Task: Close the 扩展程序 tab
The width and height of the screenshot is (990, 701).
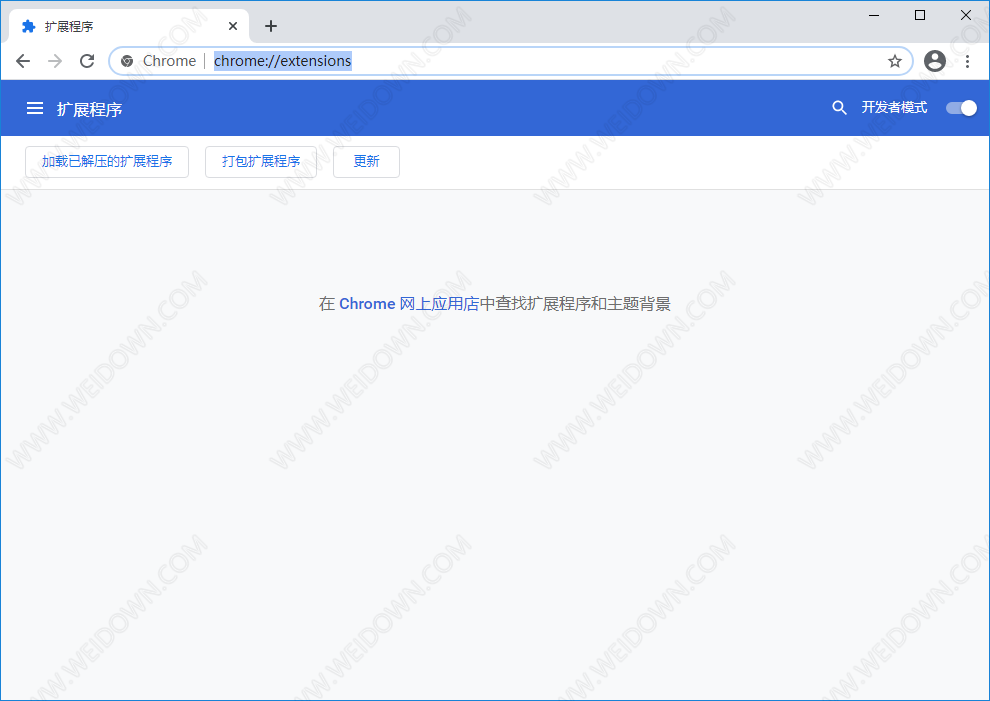Action: [x=232, y=26]
